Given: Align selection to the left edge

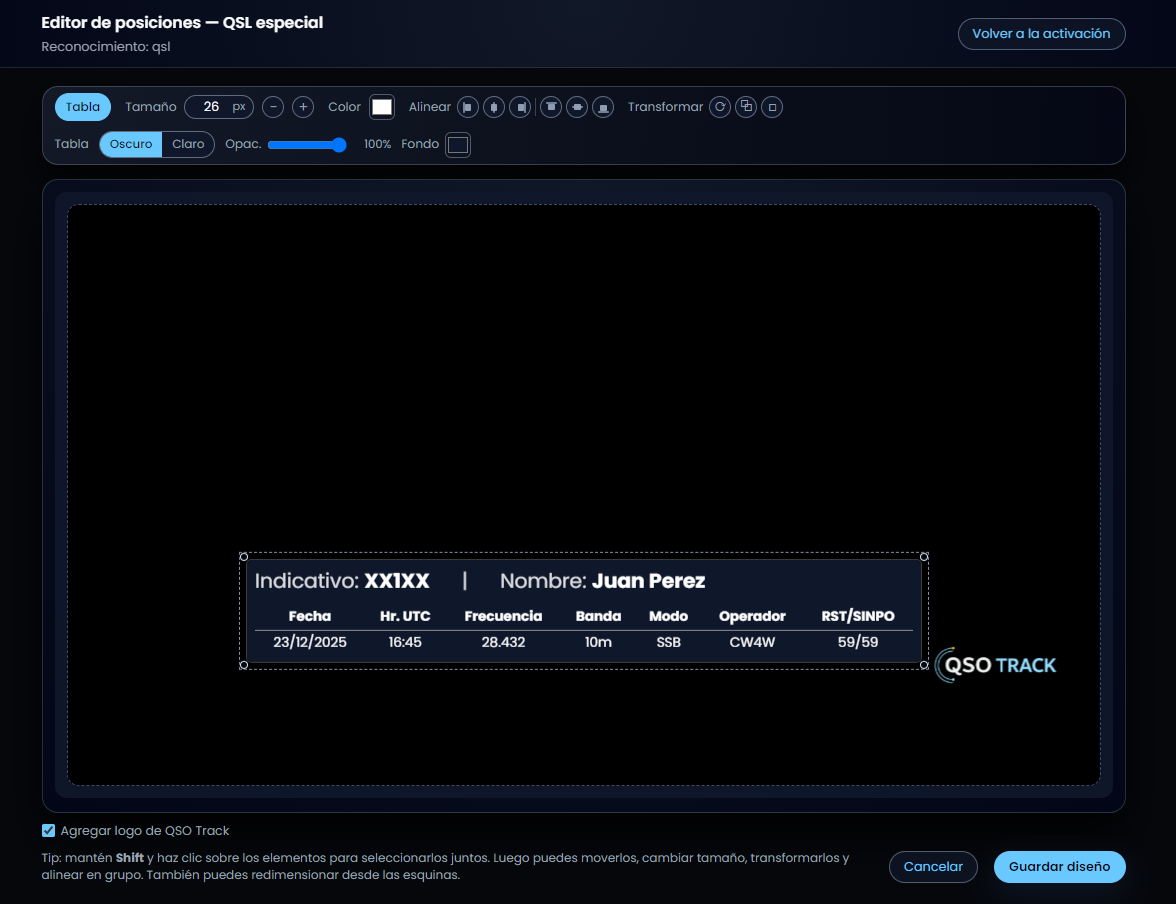Looking at the screenshot, I should [468, 107].
